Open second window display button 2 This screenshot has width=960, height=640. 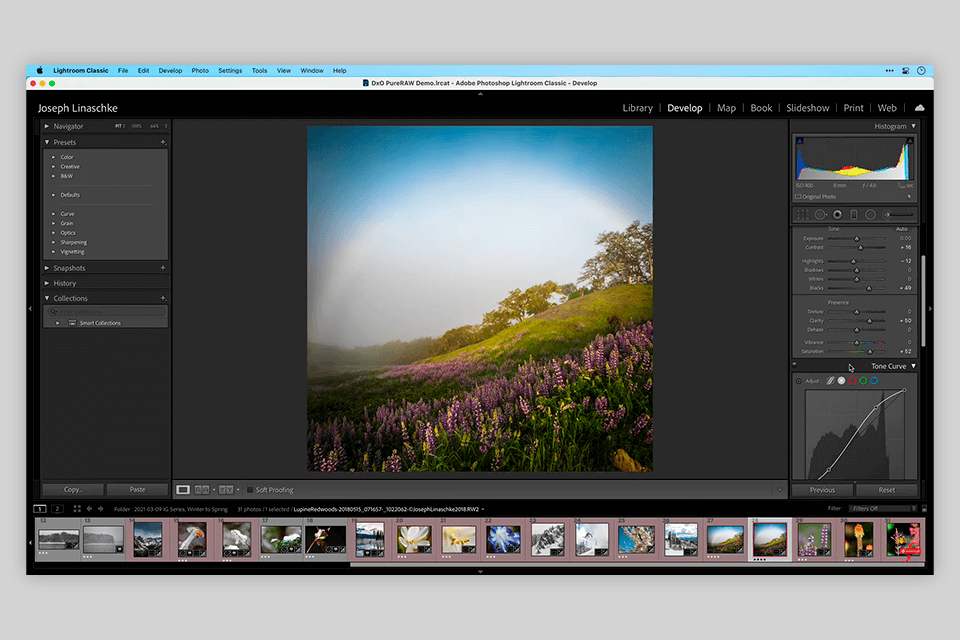pyautogui.click(x=57, y=509)
